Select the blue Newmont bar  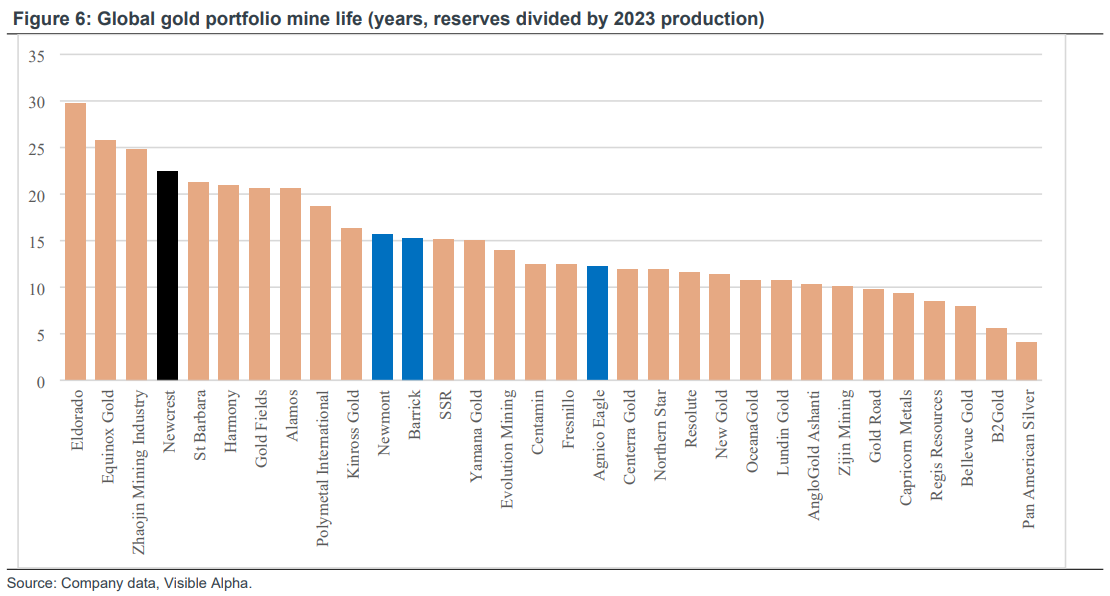(x=383, y=307)
